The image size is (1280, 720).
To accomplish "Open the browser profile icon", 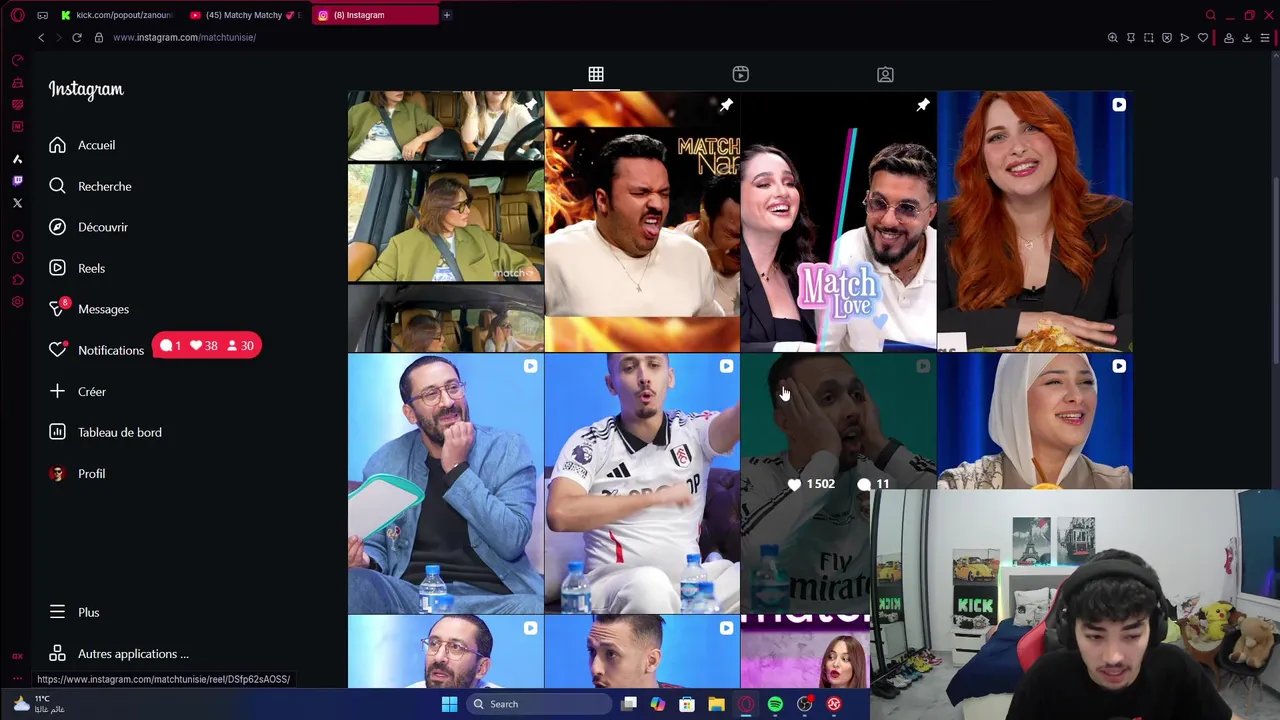I will tap(1229, 38).
